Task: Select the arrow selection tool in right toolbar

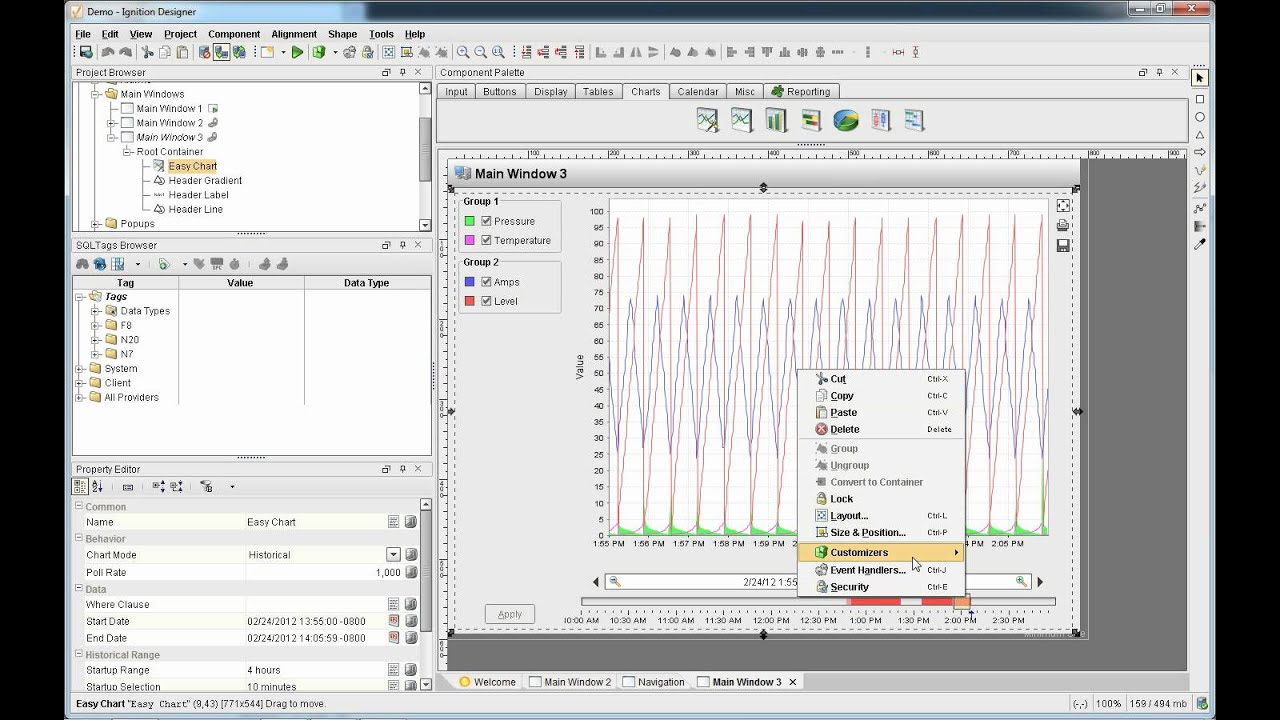Action: pos(1200,78)
